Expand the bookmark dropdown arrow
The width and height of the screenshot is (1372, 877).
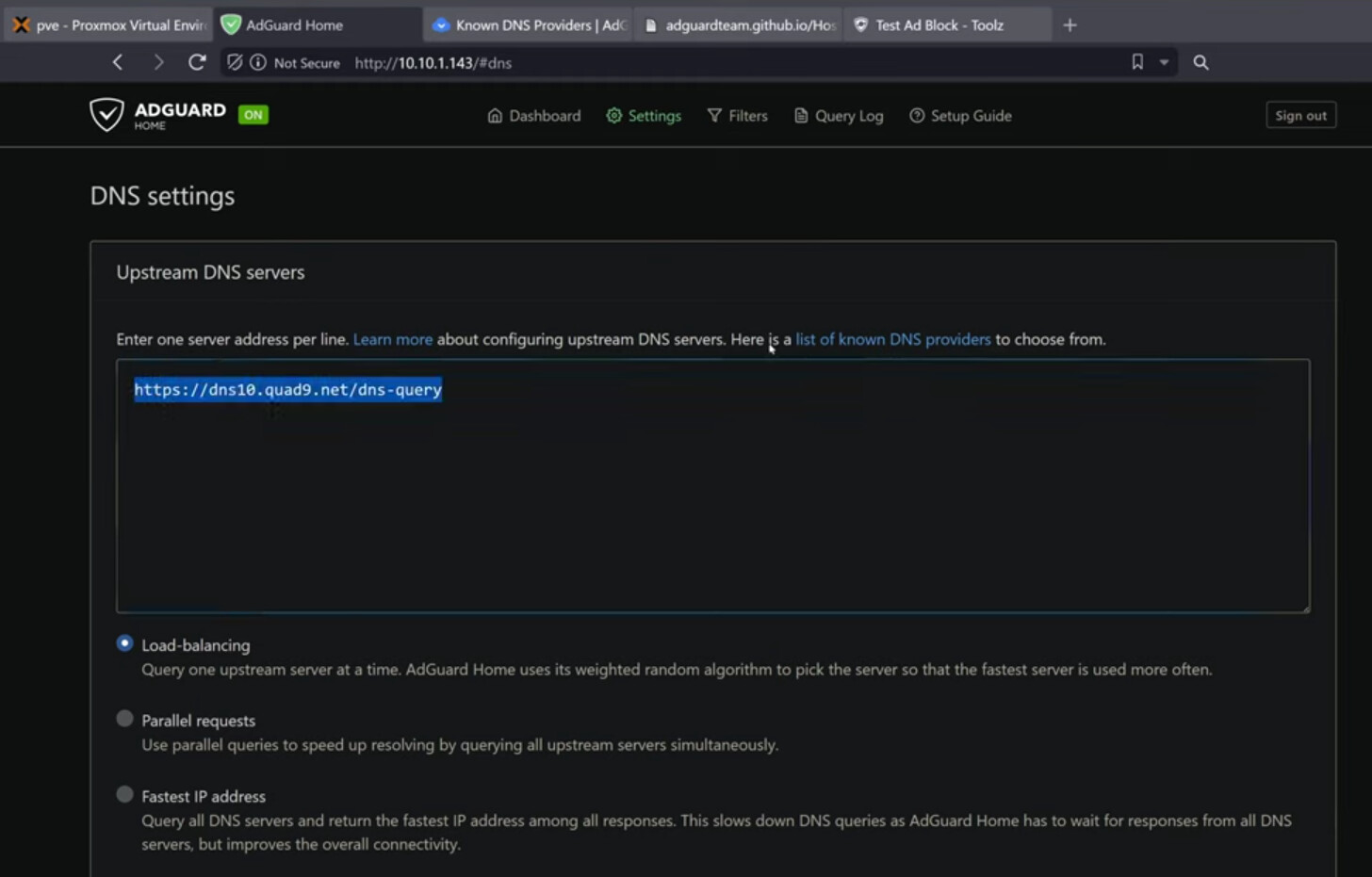click(1164, 62)
